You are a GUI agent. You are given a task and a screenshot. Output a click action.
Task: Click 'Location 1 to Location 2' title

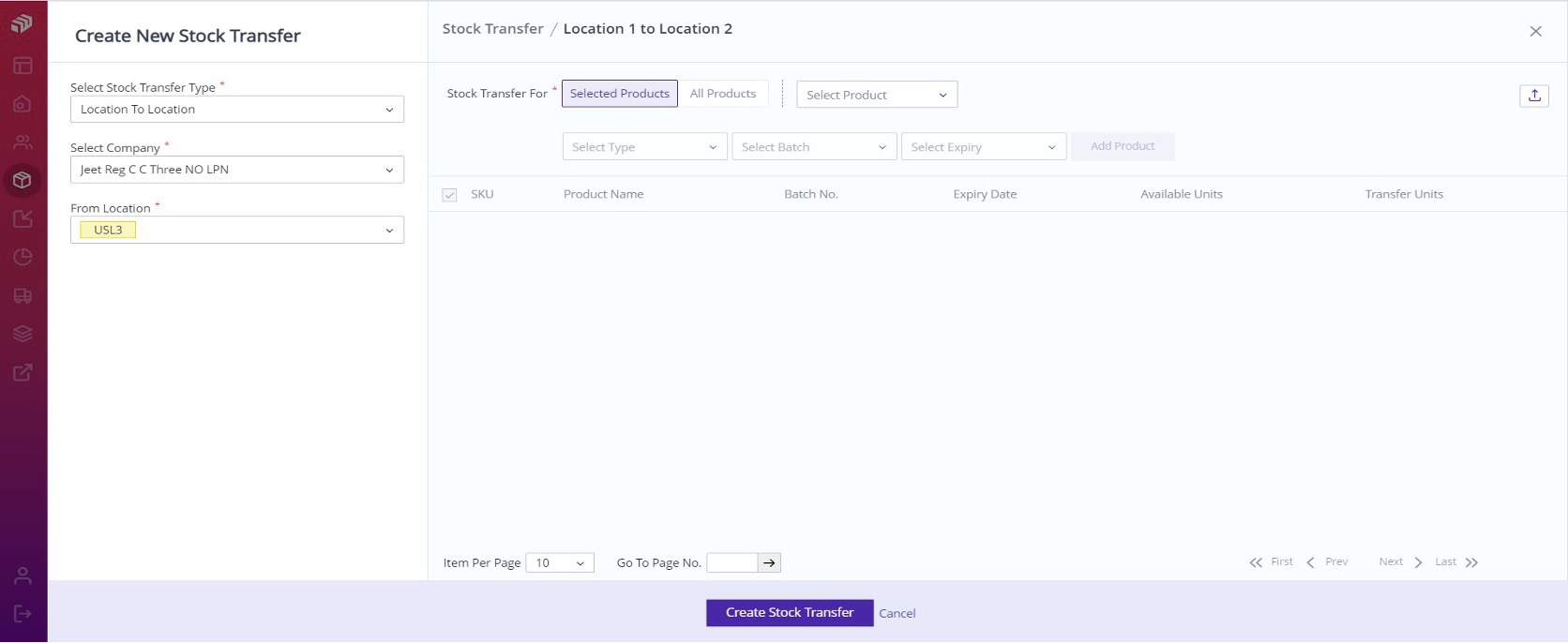[648, 29]
